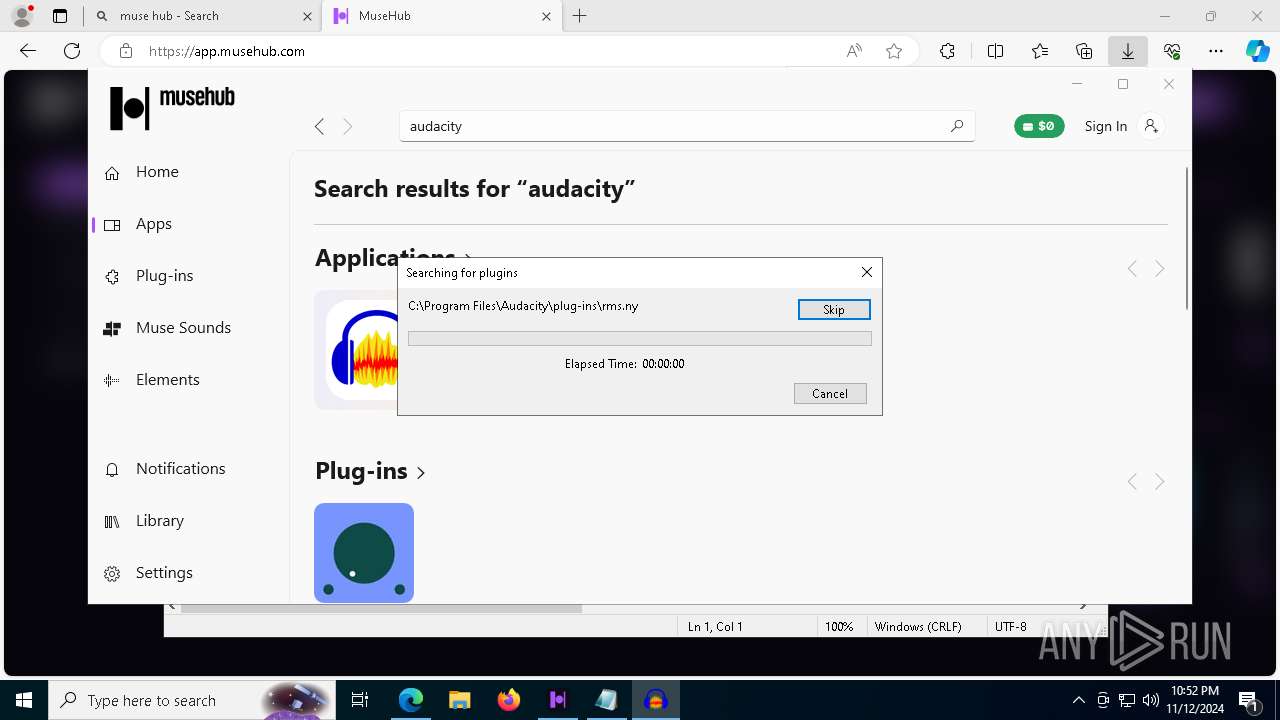Screen dimensions: 1280x720
Task: Click Windows (CRLF) in Notepad status bar
Action: (x=918, y=627)
